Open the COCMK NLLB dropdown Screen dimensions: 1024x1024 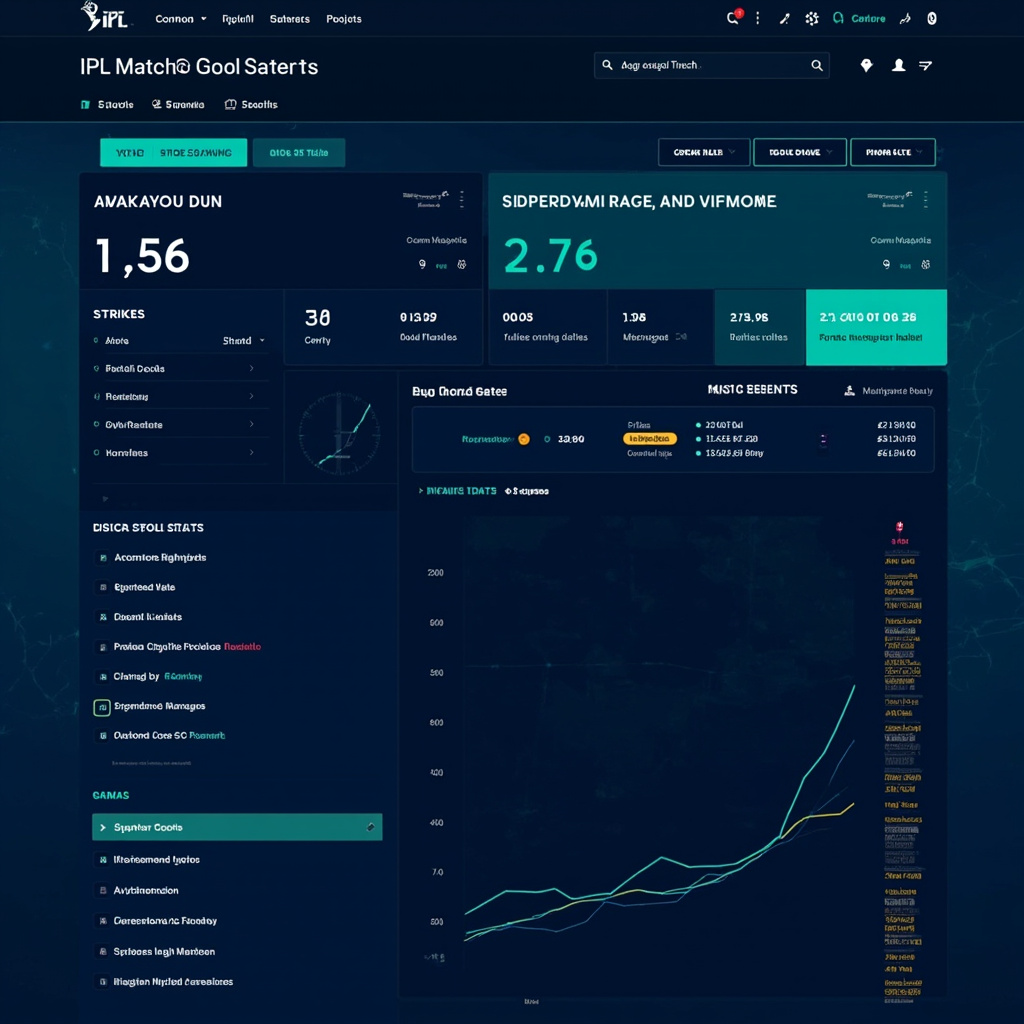703,152
